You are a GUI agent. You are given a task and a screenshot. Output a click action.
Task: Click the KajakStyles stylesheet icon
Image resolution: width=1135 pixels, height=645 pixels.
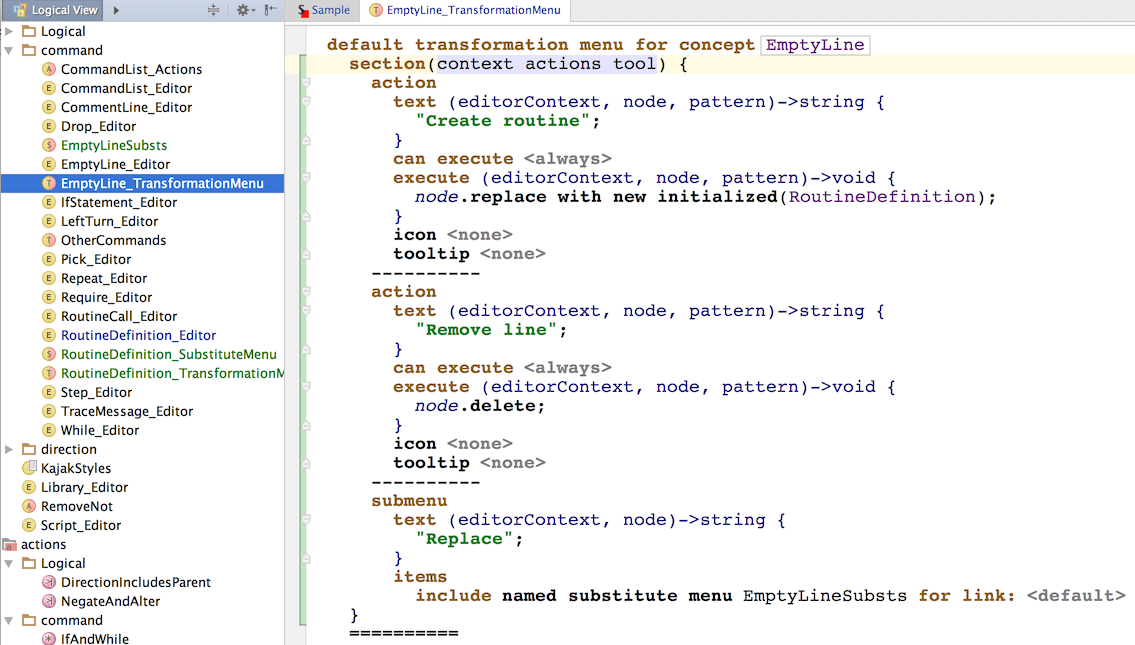pos(29,468)
